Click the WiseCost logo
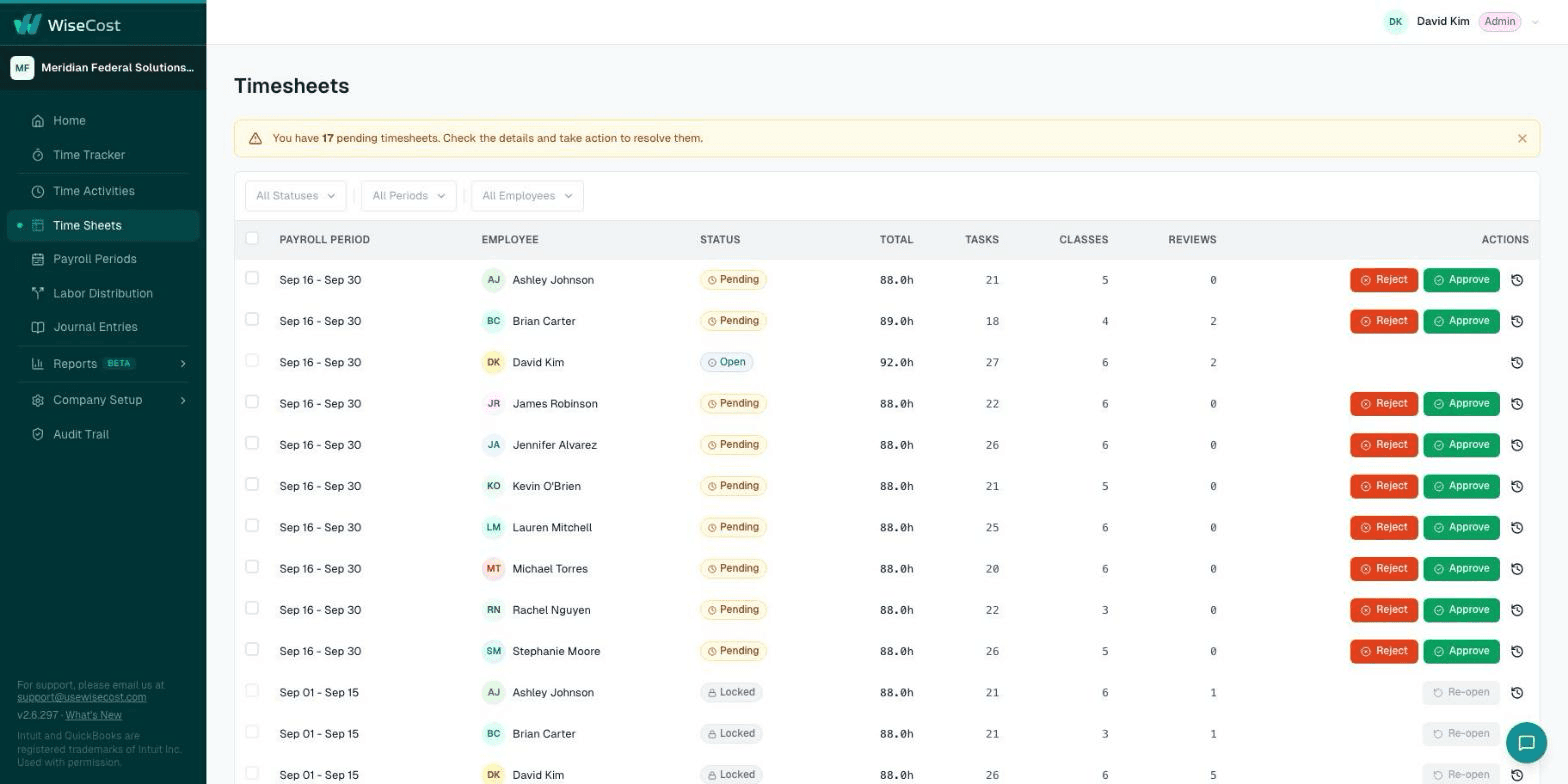1568x784 pixels. pos(66,24)
